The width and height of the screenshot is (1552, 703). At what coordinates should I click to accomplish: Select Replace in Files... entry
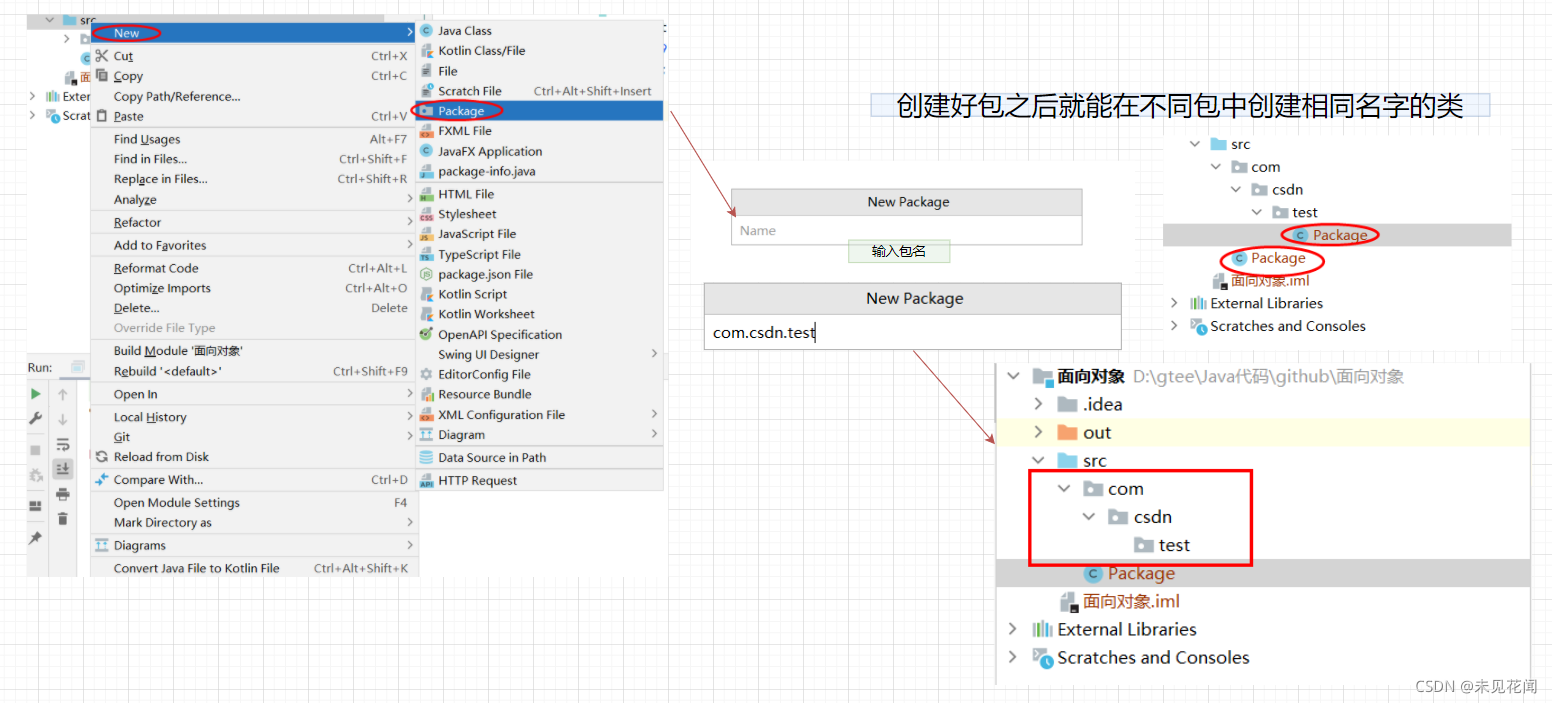[252, 179]
